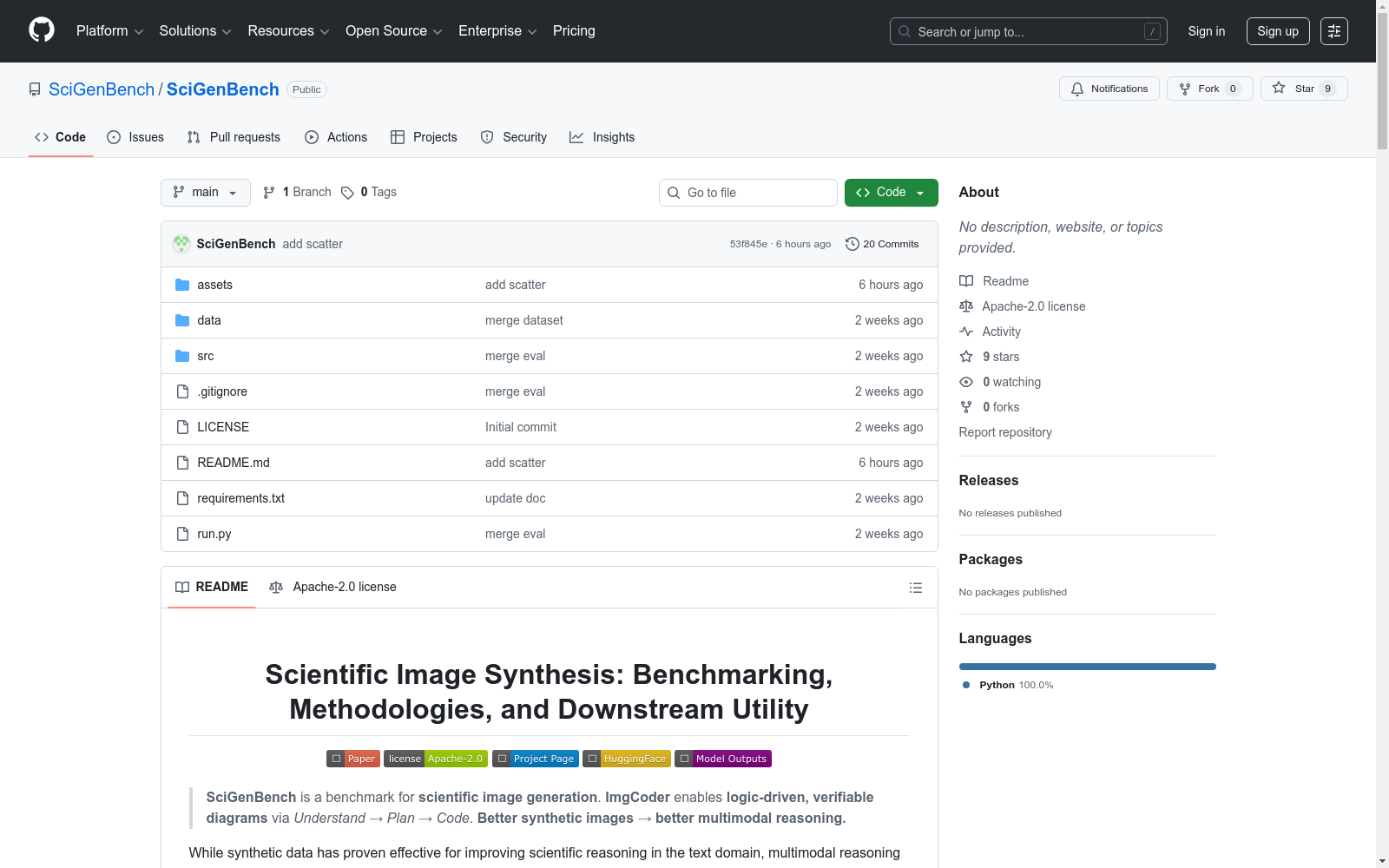Open the assets folder icon
The image size is (1389, 868).
click(182, 285)
